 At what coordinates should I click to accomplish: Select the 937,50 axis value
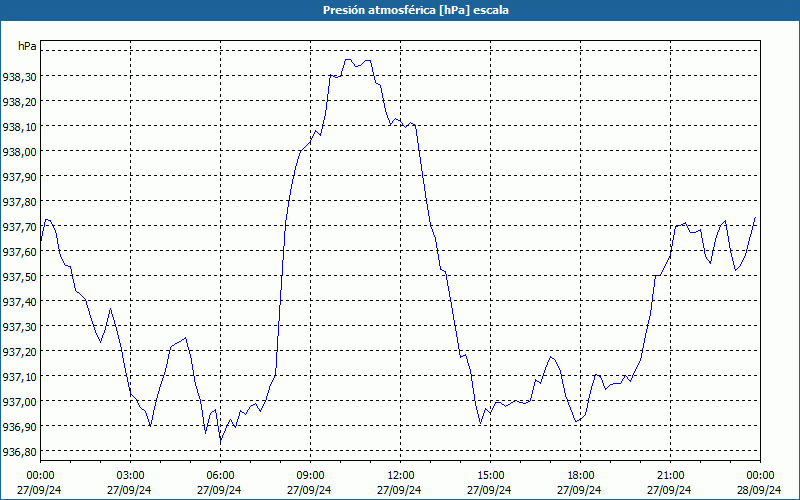(19, 277)
